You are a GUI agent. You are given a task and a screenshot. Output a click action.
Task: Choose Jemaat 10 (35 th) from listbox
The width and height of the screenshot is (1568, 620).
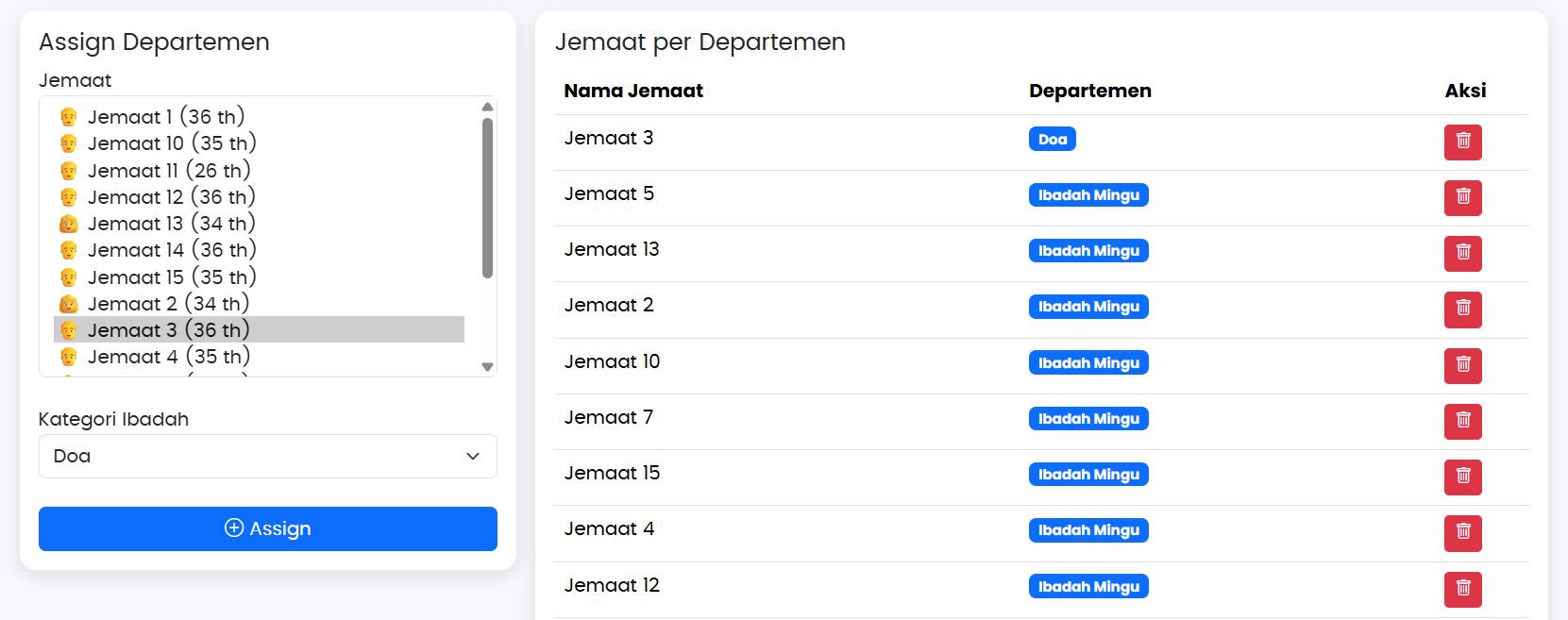172,143
